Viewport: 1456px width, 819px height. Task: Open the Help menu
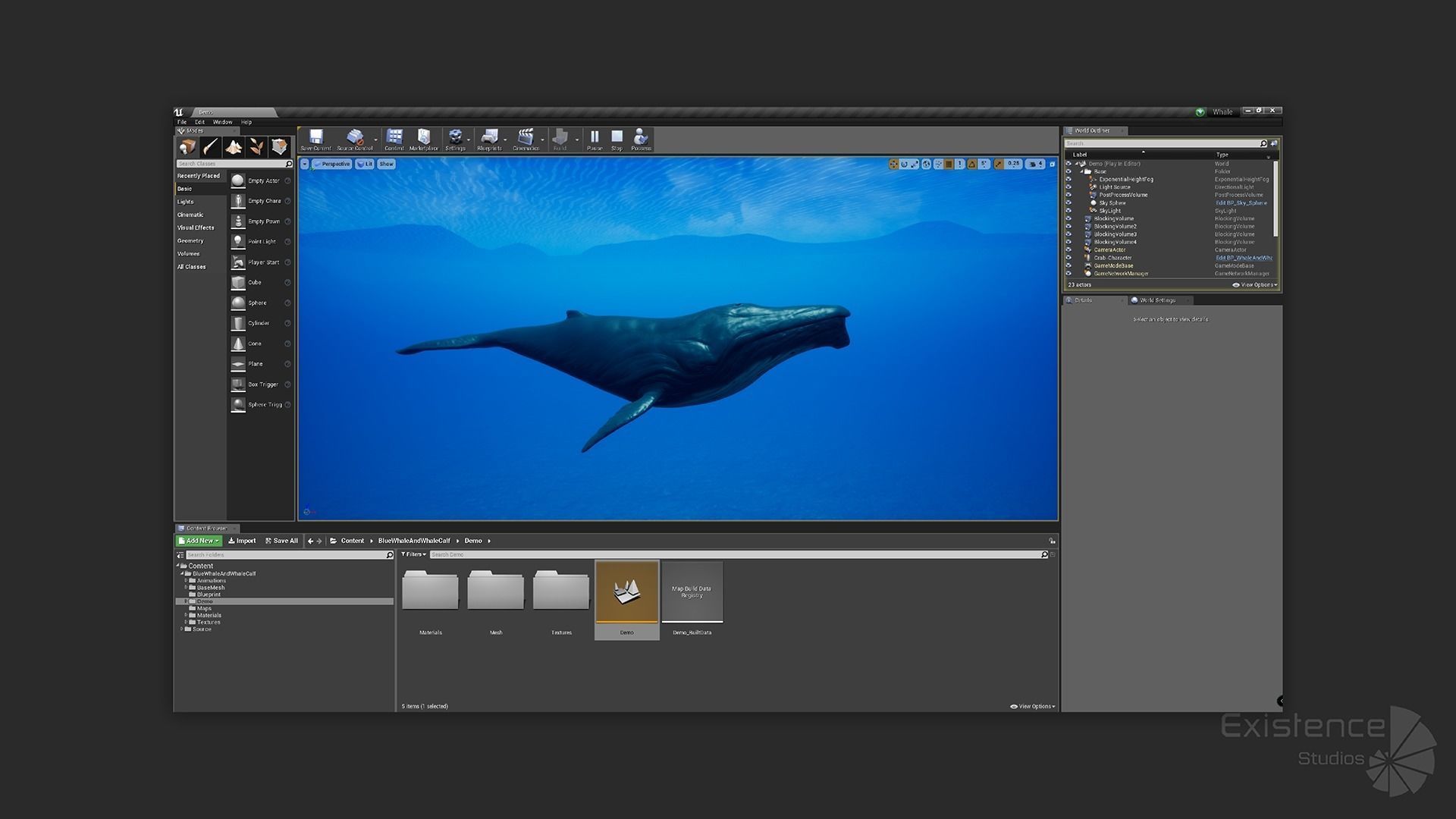246,122
